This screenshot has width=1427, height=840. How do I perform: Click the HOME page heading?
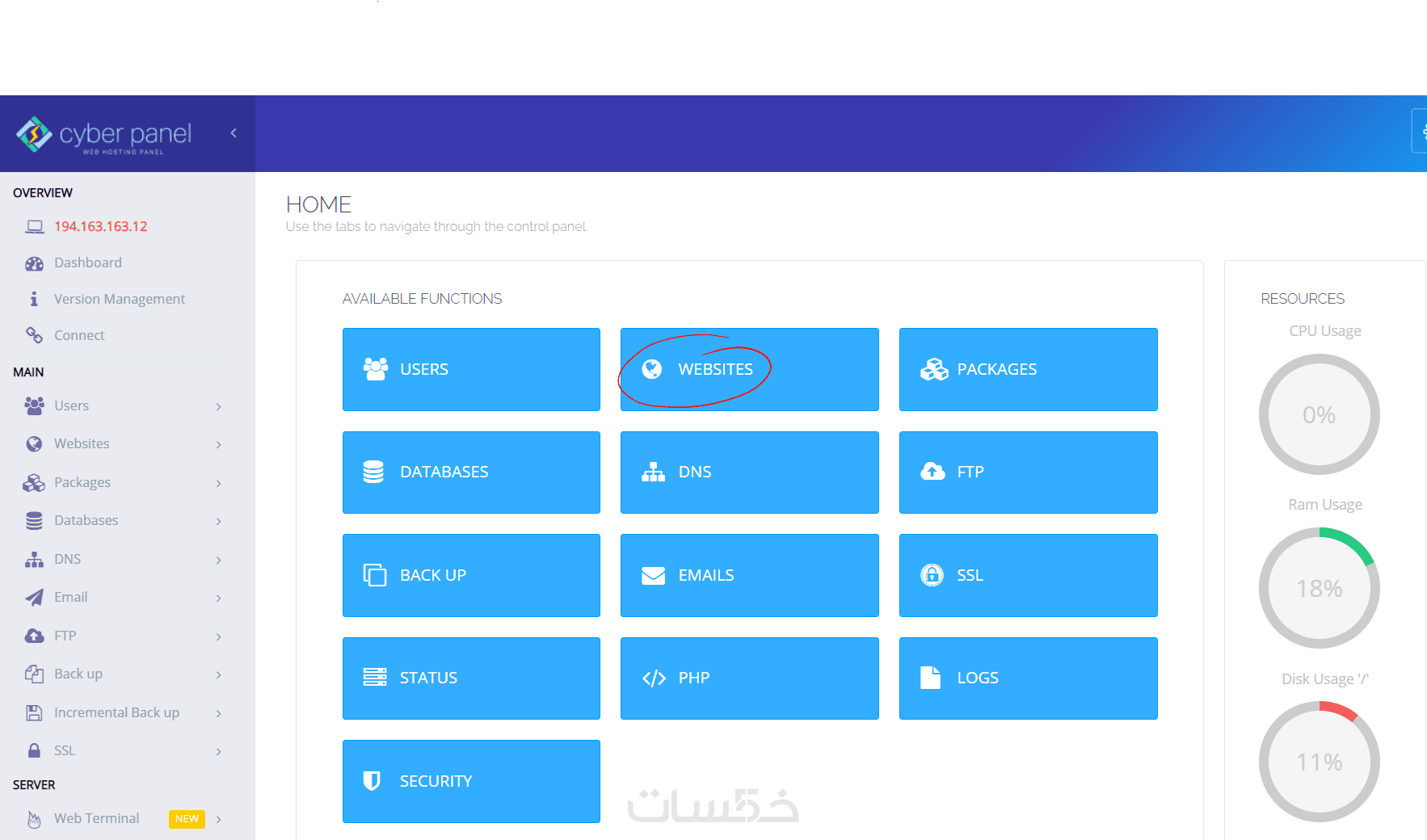pyautogui.click(x=318, y=204)
